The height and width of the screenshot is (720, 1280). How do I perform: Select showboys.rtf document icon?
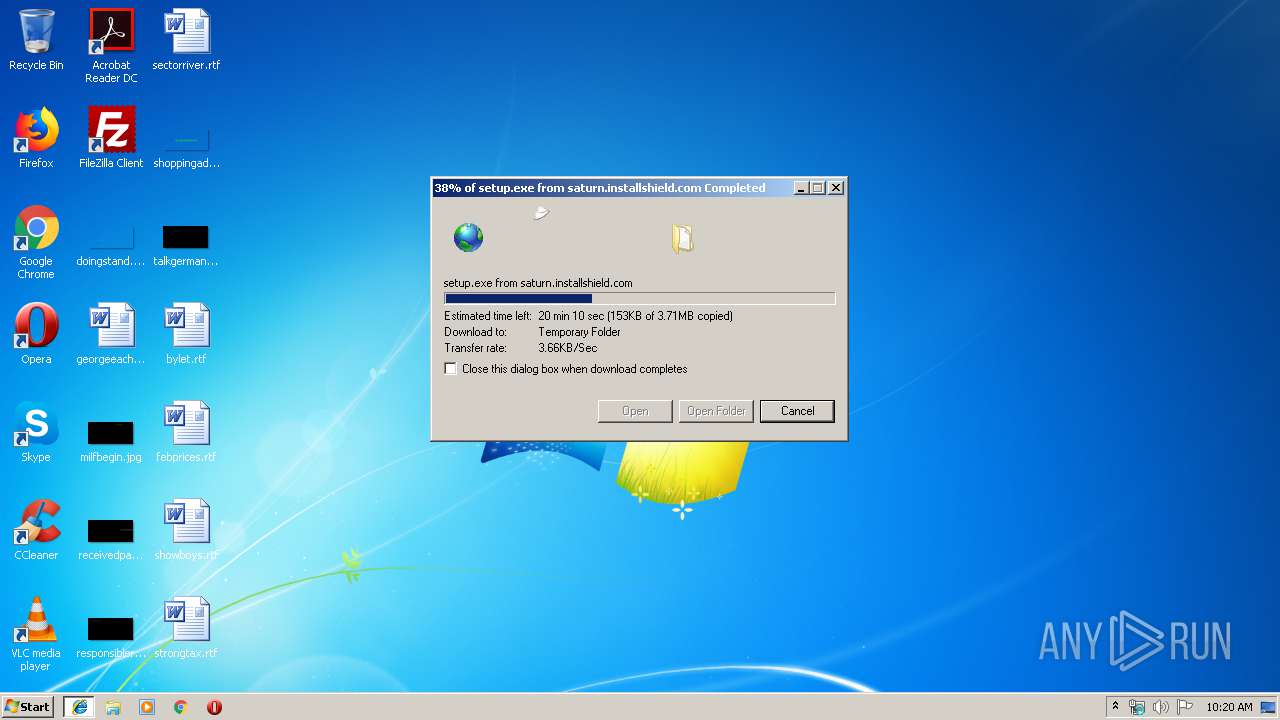pyautogui.click(x=186, y=530)
